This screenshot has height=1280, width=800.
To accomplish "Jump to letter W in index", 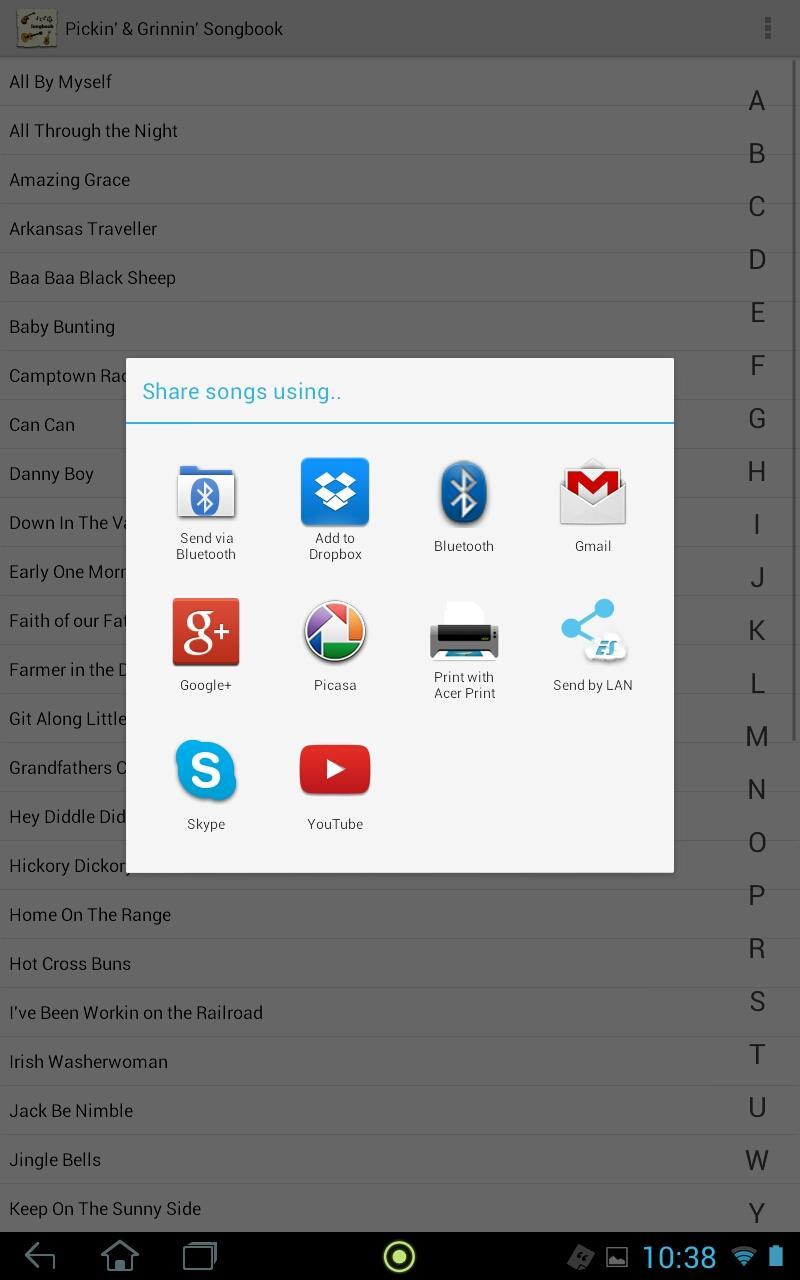I will [x=757, y=1160].
